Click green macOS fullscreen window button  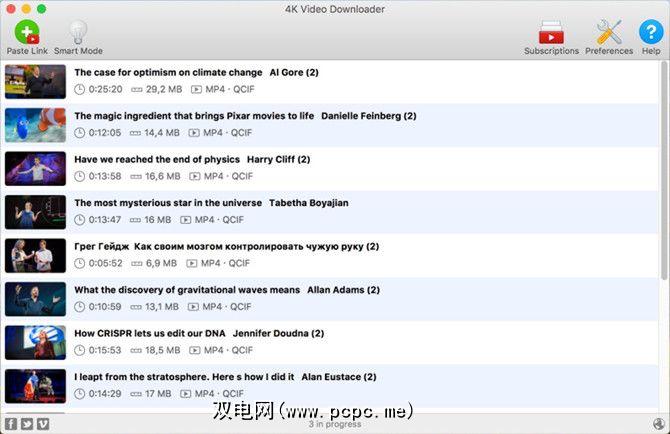click(x=41, y=9)
